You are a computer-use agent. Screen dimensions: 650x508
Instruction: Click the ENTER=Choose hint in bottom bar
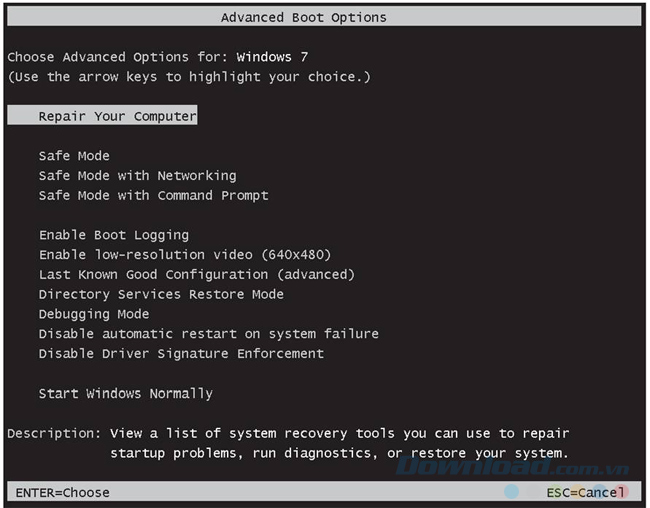pos(63,492)
